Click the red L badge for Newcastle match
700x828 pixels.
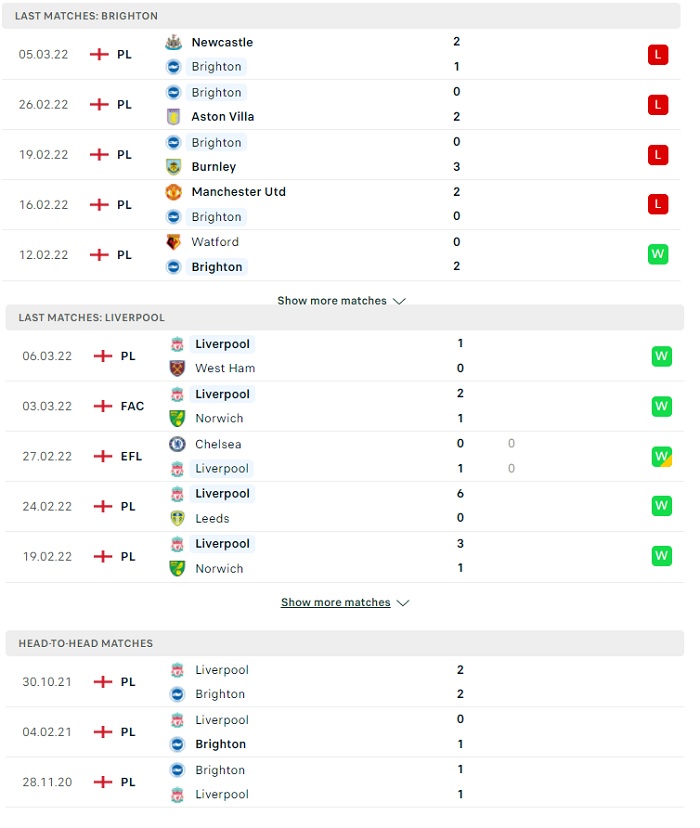click(x=658, y=54)
